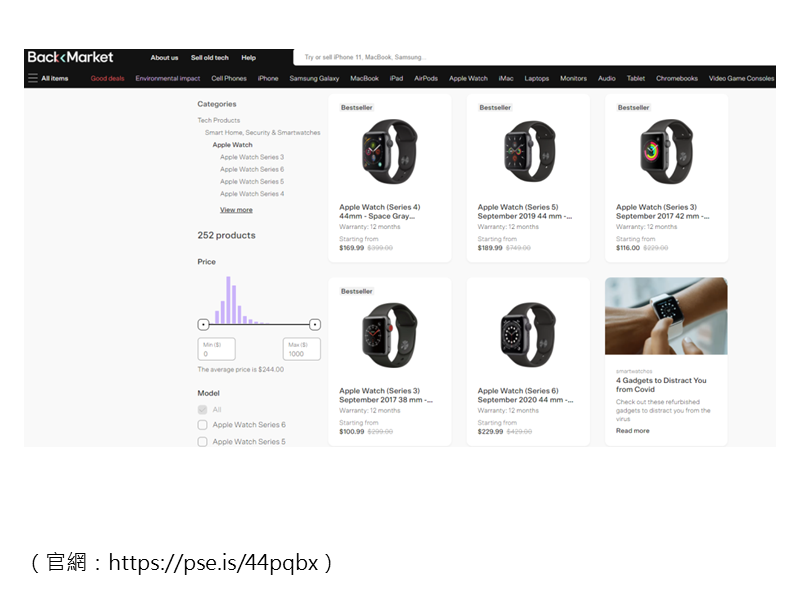Expand categories with View more

(x=236, y=210)
